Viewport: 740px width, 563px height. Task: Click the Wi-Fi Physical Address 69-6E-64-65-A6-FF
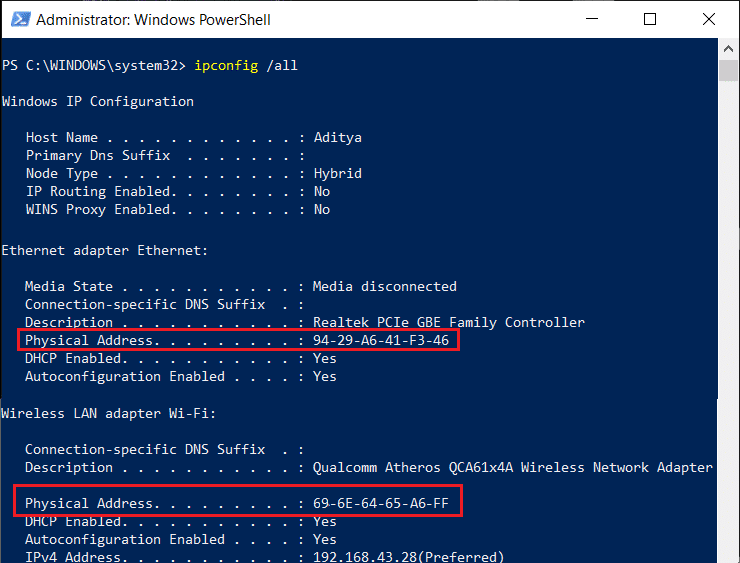[381, 503]
